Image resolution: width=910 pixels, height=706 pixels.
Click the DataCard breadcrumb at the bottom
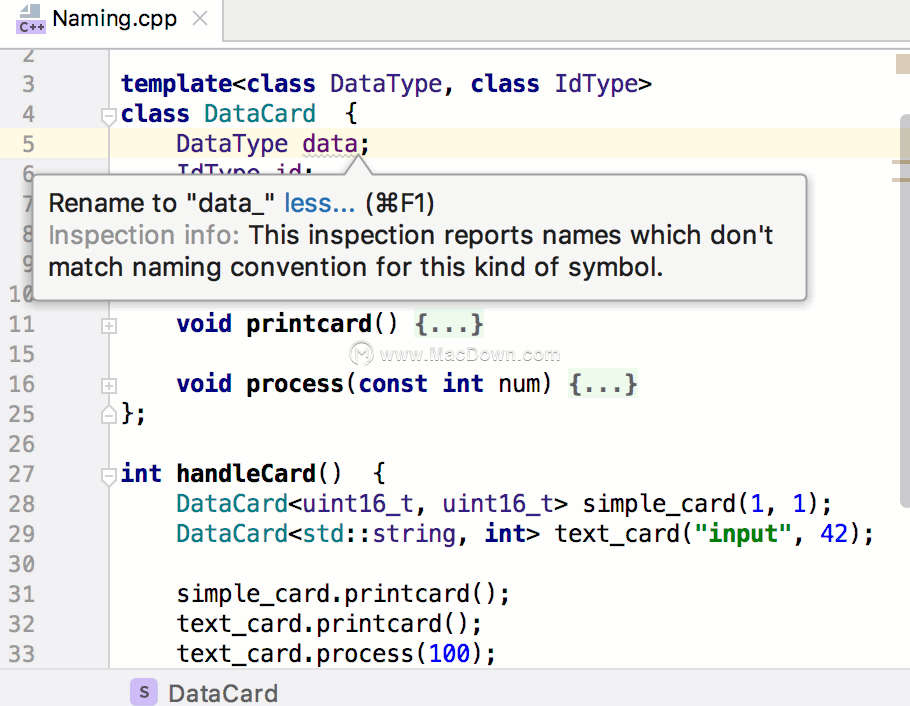point(223,693)
